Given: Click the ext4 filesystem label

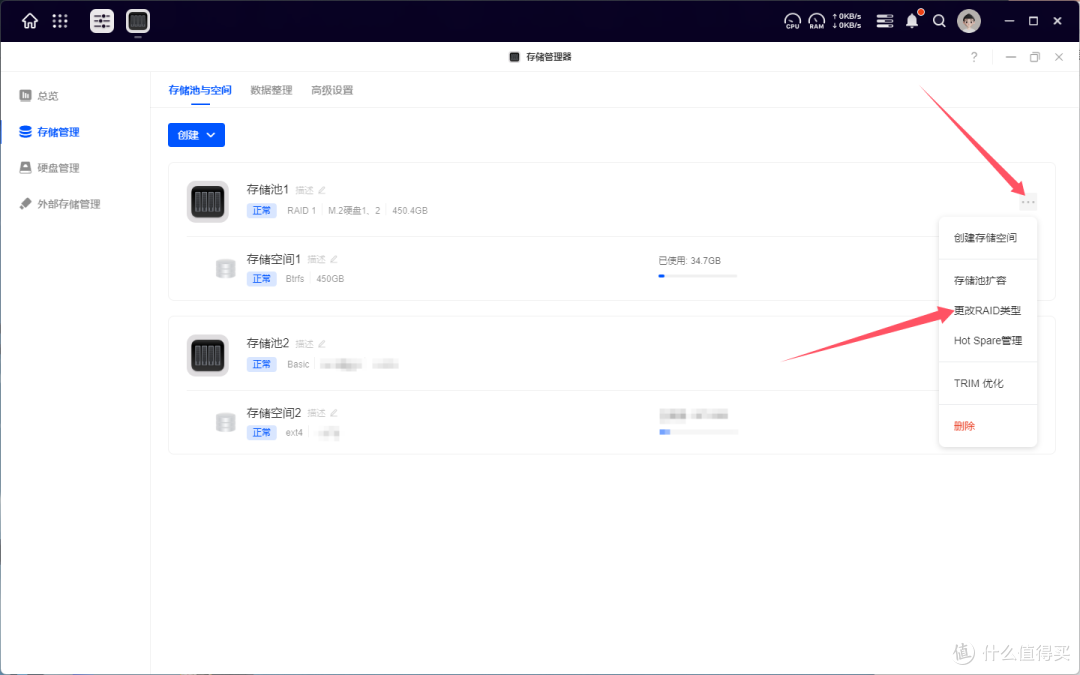Looking at the screenshot, I should (294, 432).
